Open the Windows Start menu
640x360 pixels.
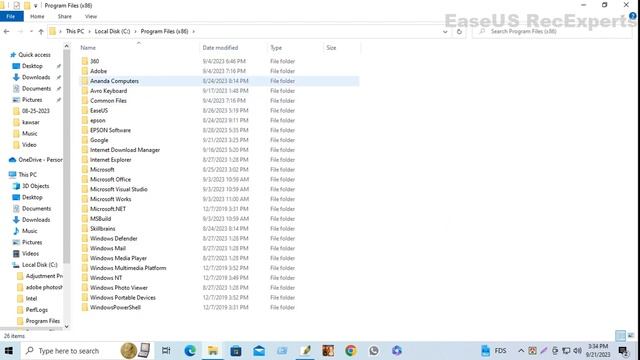9,351
